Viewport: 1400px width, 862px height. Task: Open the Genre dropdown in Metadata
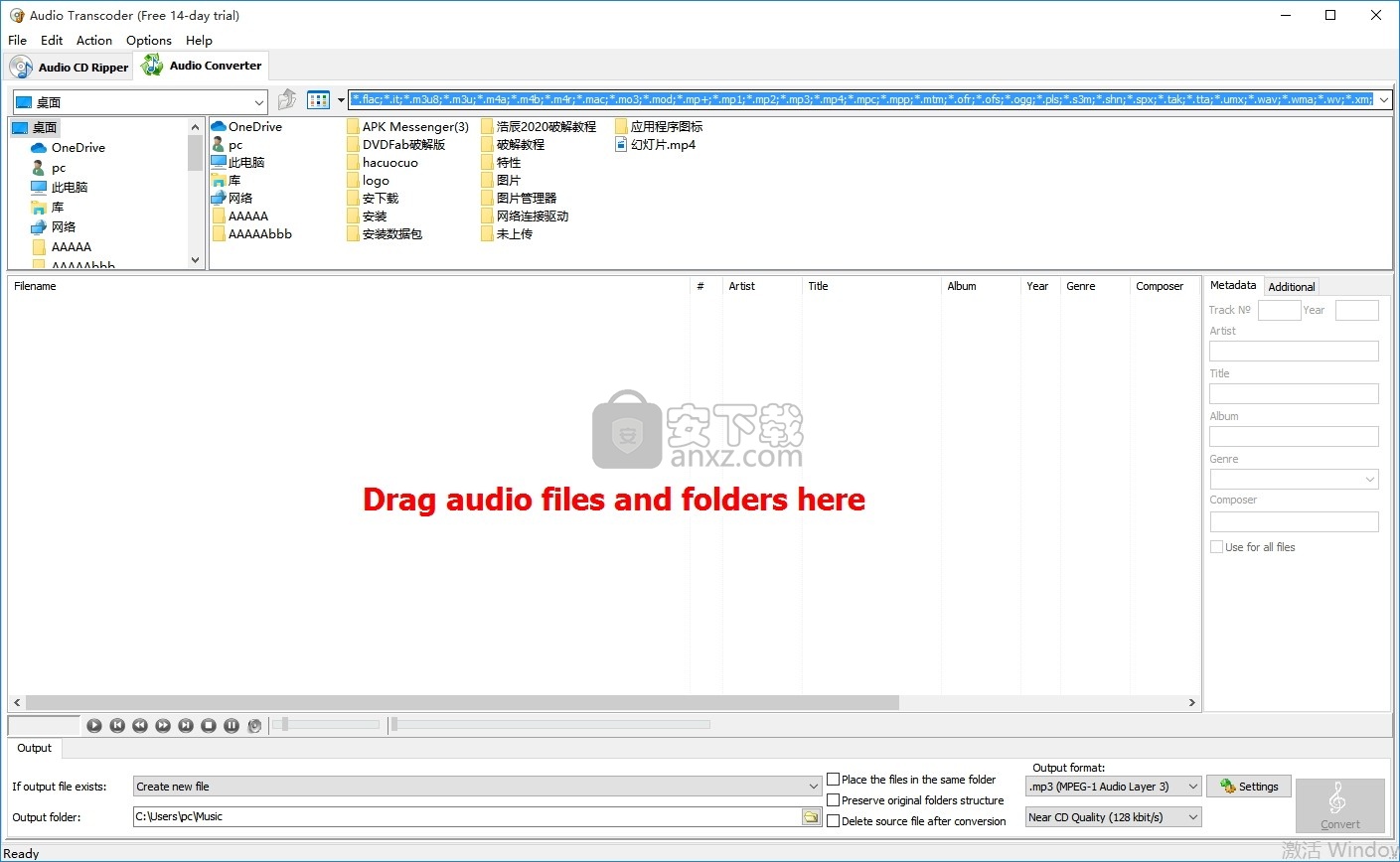1294,479
